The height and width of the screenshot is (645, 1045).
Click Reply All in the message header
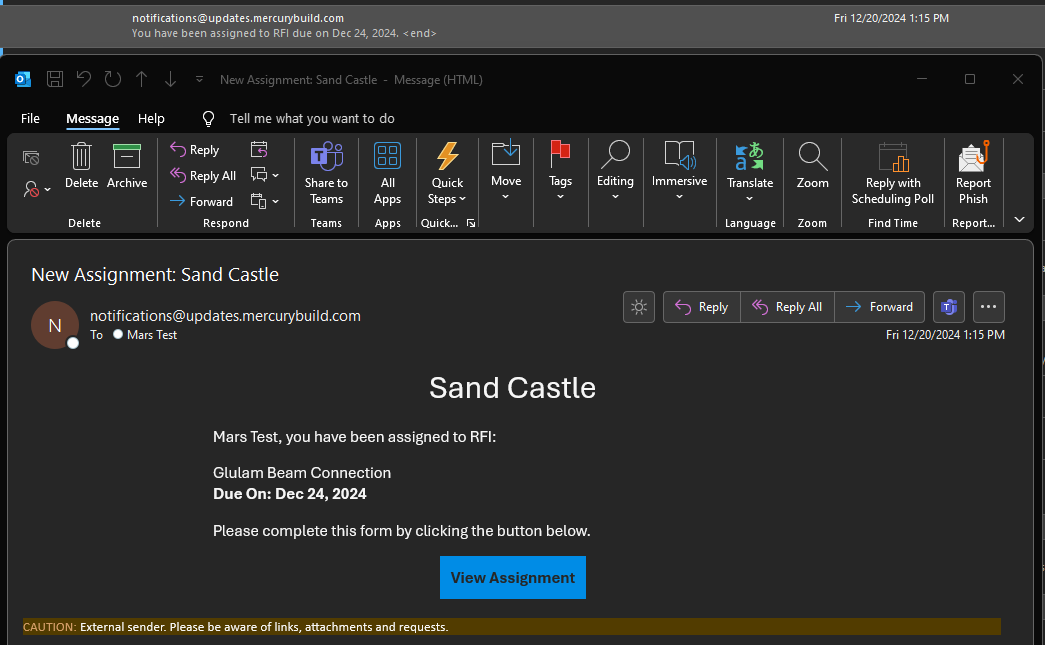click(787, 307)
